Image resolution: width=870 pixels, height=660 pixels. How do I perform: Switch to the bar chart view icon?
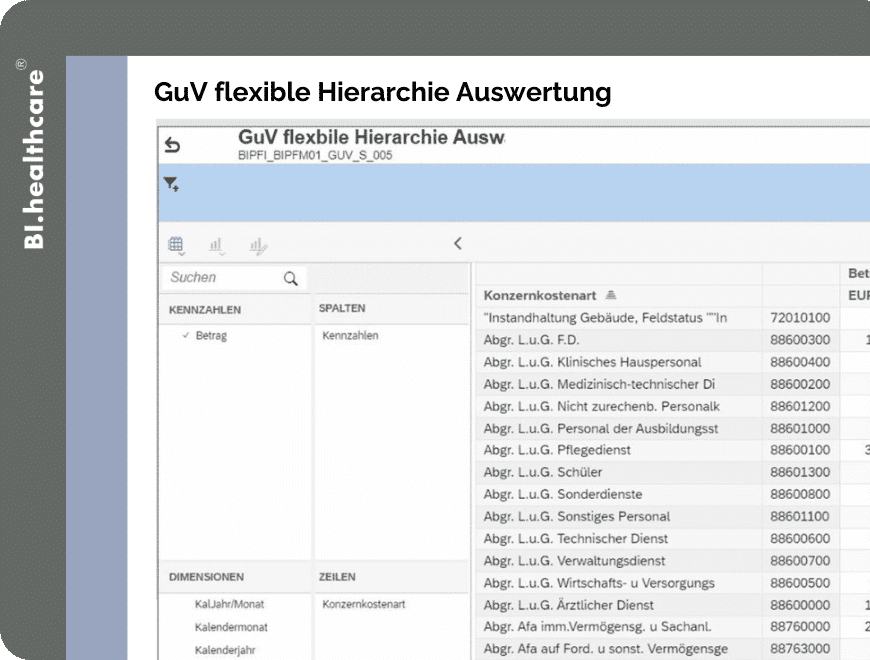216,245
